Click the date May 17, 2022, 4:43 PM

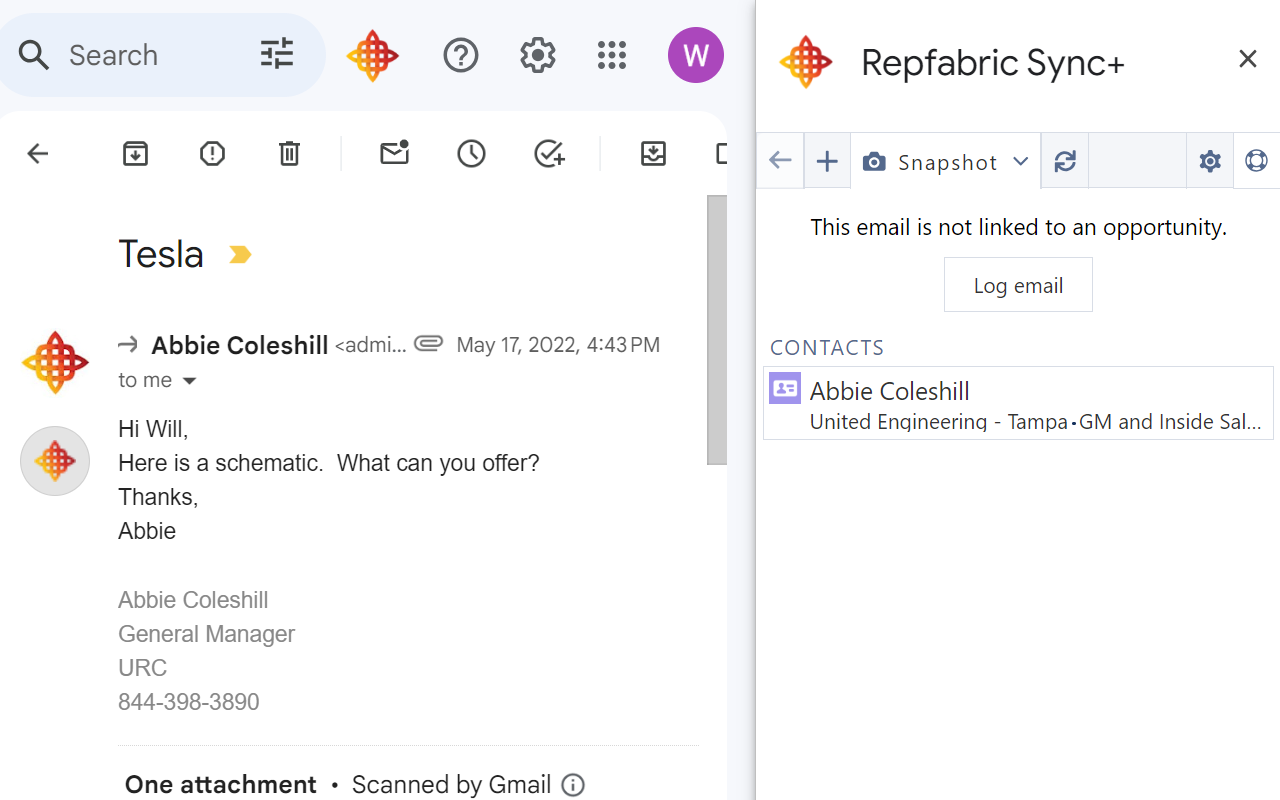(x=558, y=345)
